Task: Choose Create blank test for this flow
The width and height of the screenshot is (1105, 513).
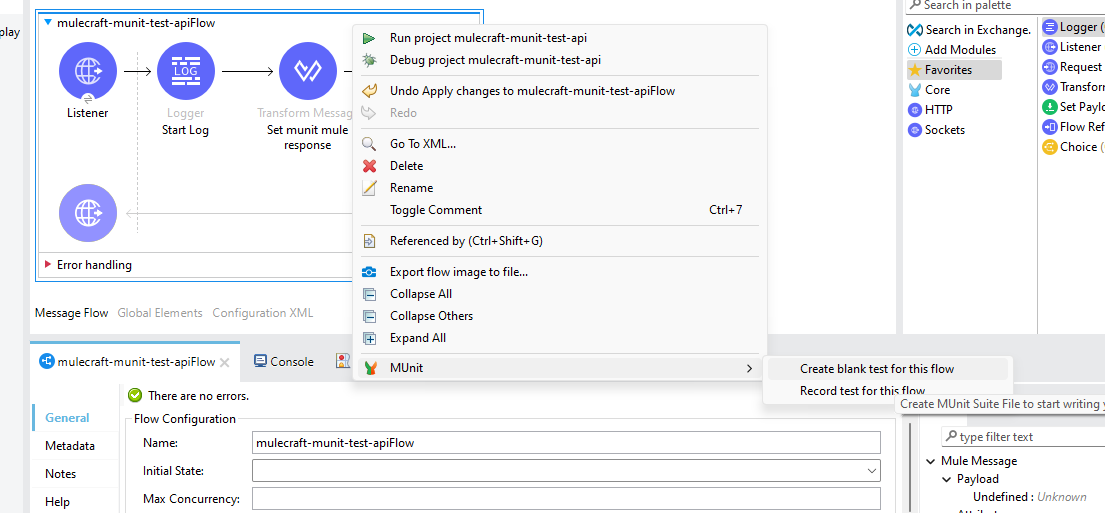Action: pyautogui.click(x=876, y=369)
